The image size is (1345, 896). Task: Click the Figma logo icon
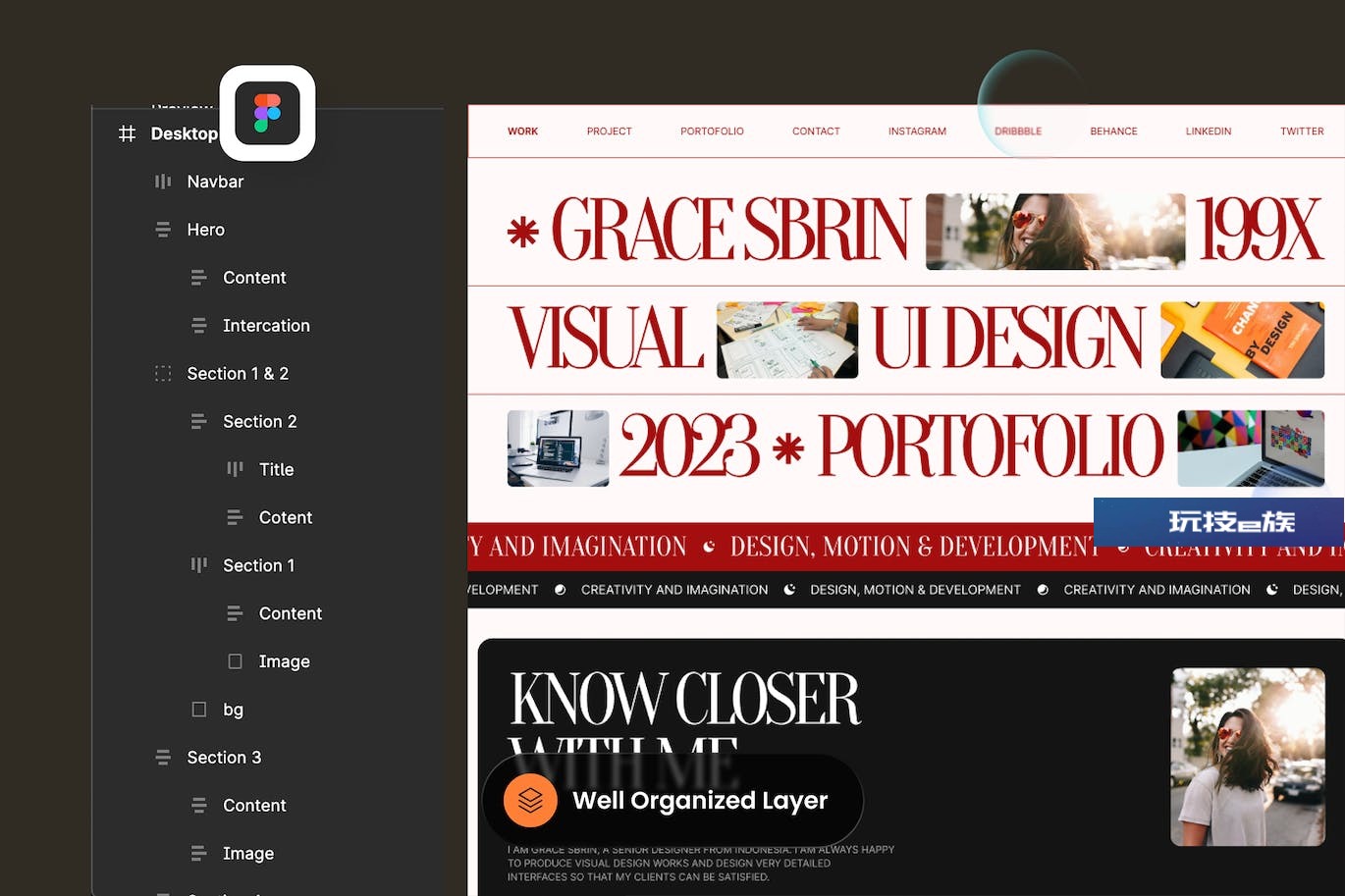(x=267, y=113)
